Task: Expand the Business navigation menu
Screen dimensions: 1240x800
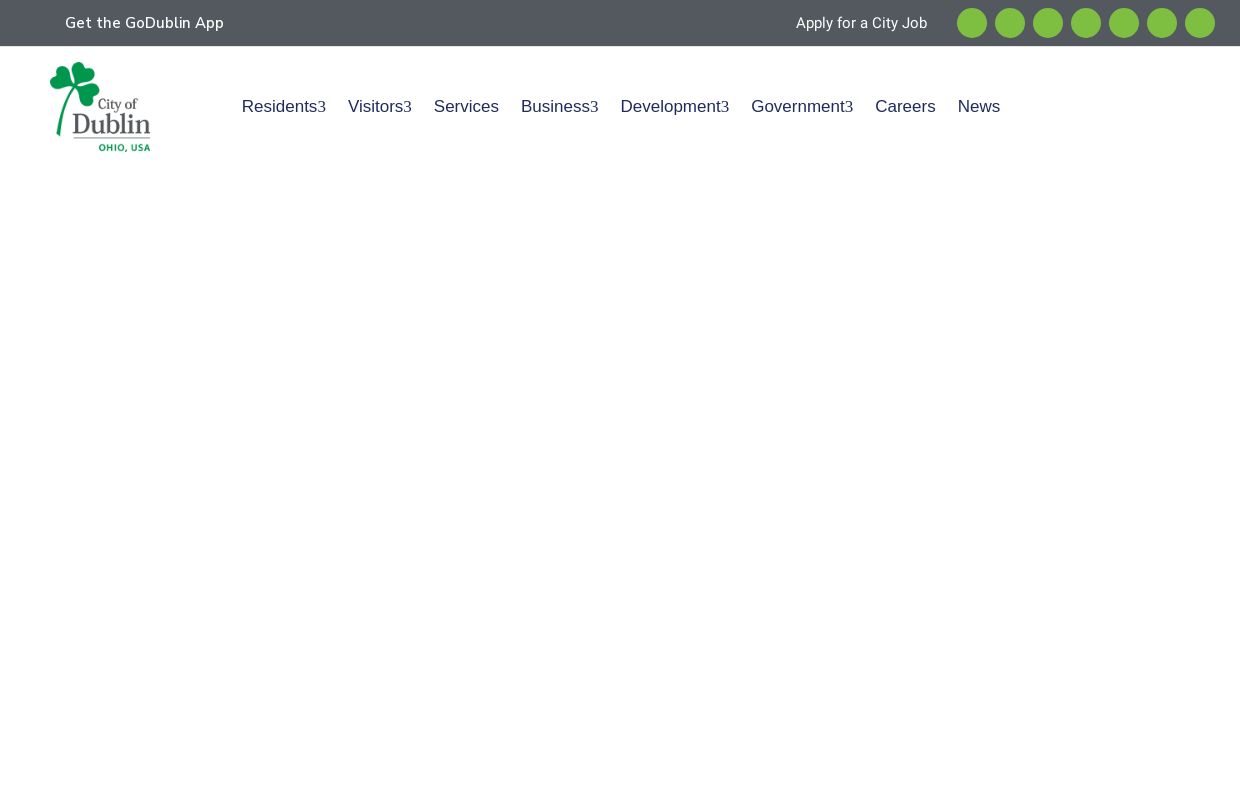Action: (x=559, y=107)
